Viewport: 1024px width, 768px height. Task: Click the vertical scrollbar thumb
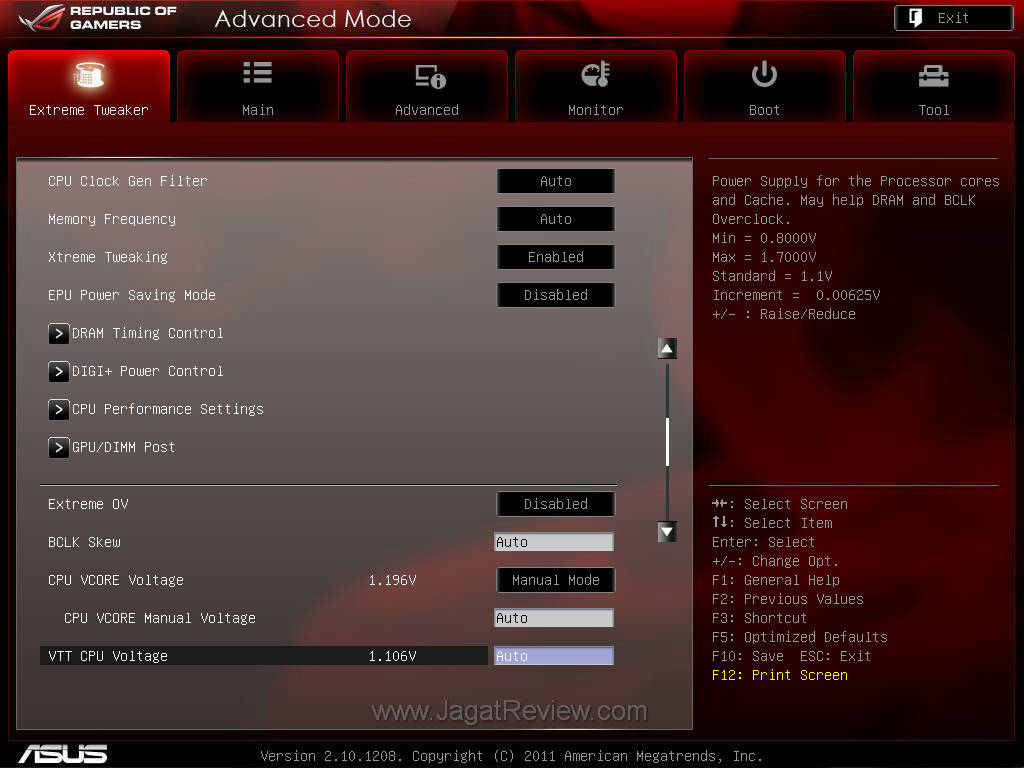click(667, 440)
